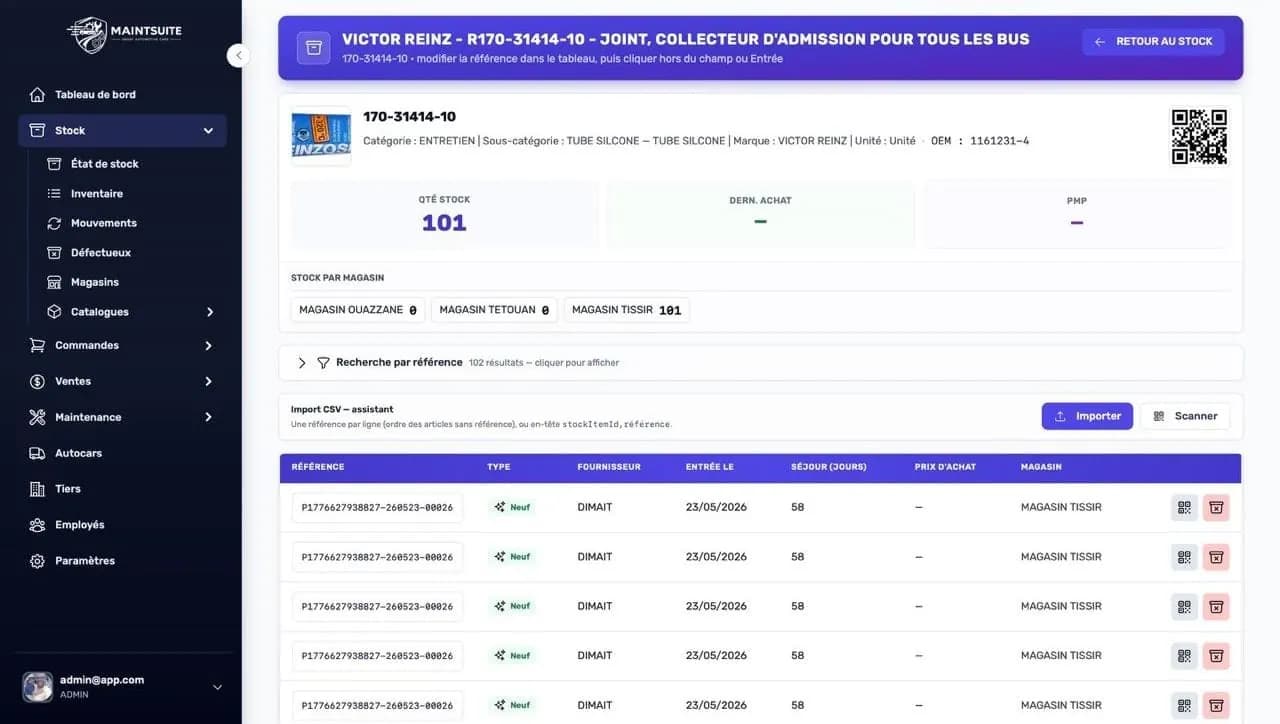Open Défectueux via its sidebar icon

(54, 253)
